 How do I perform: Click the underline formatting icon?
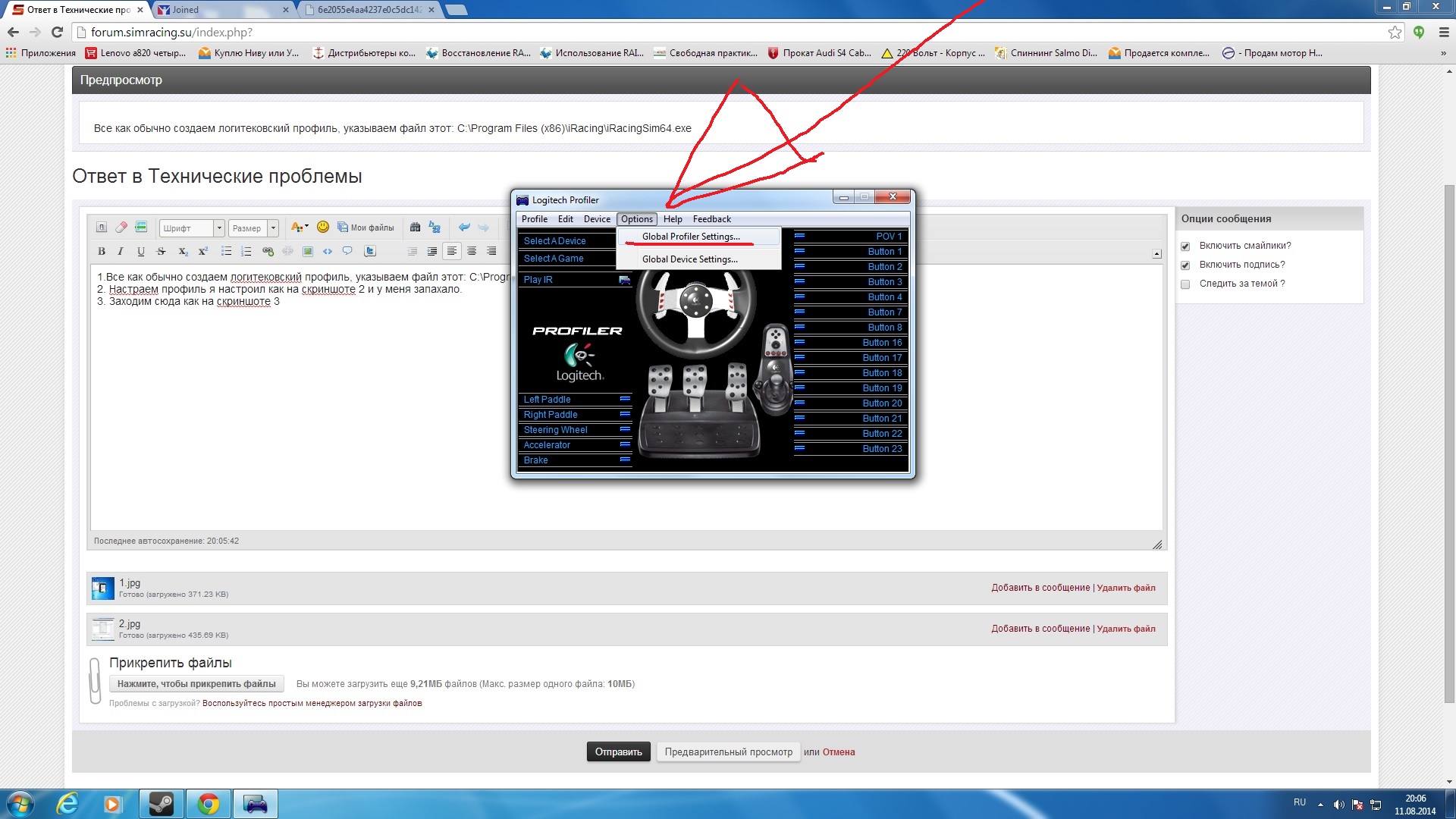tap(141, 251)
